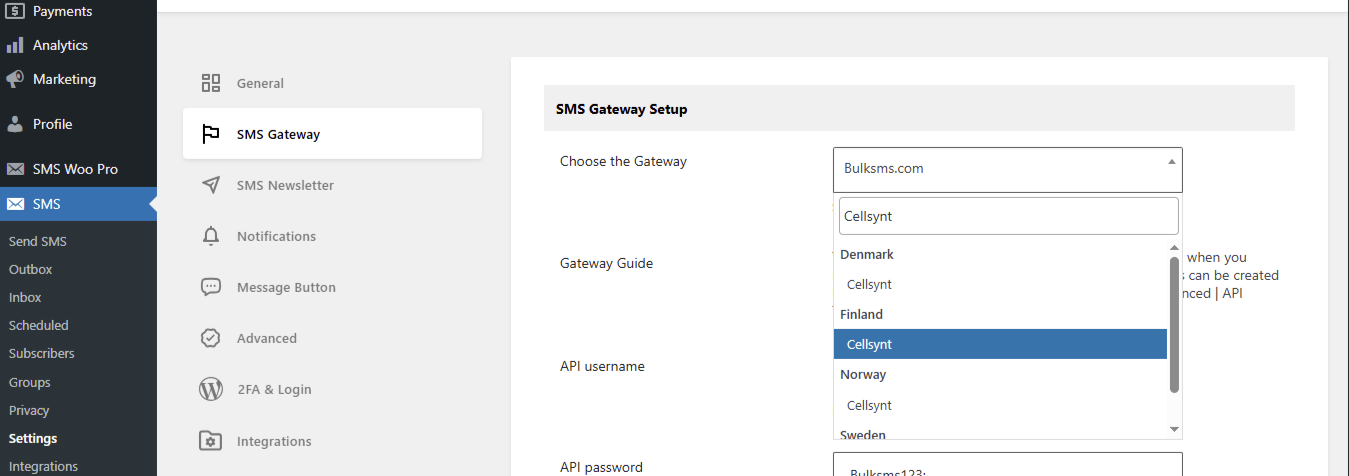Choose Cellsynt under Finland

[x=1000, y=344]
